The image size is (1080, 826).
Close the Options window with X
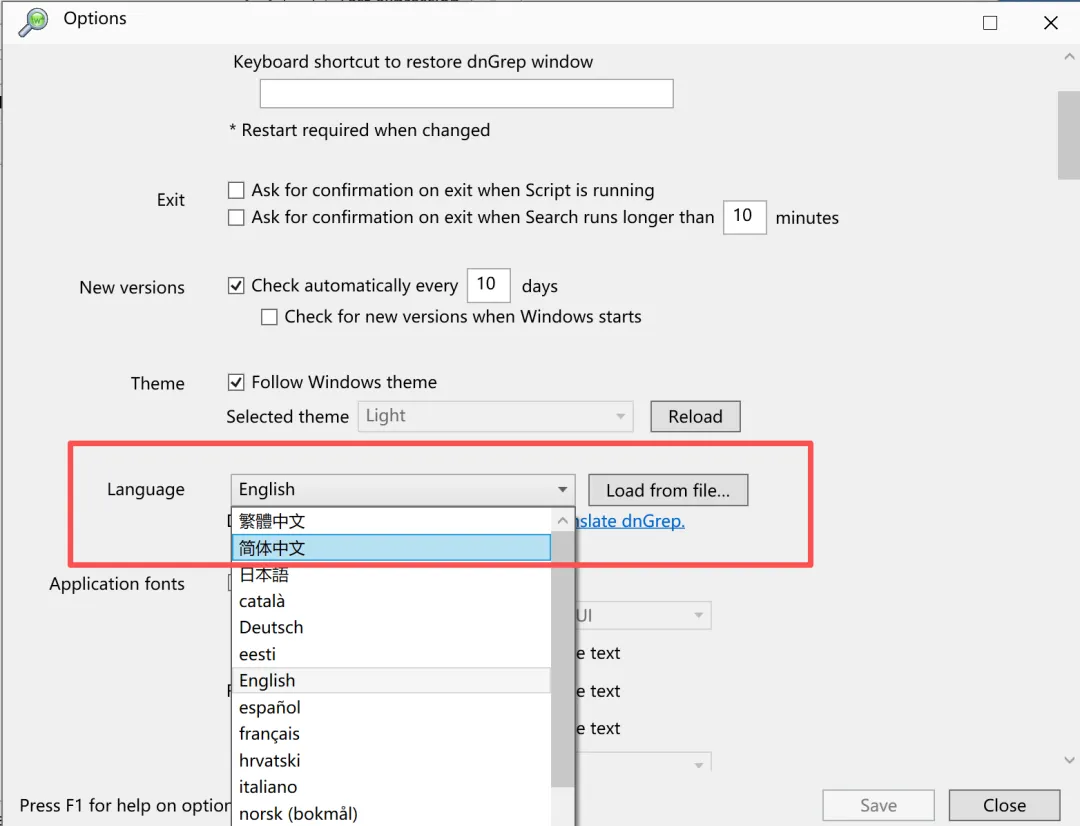(x=1050, y=23)
